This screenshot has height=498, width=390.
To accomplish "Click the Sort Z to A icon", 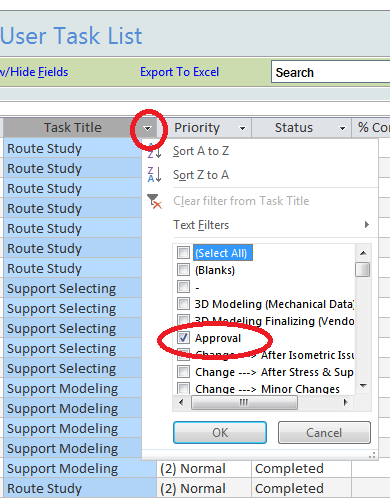I will [x=154, y=175].
